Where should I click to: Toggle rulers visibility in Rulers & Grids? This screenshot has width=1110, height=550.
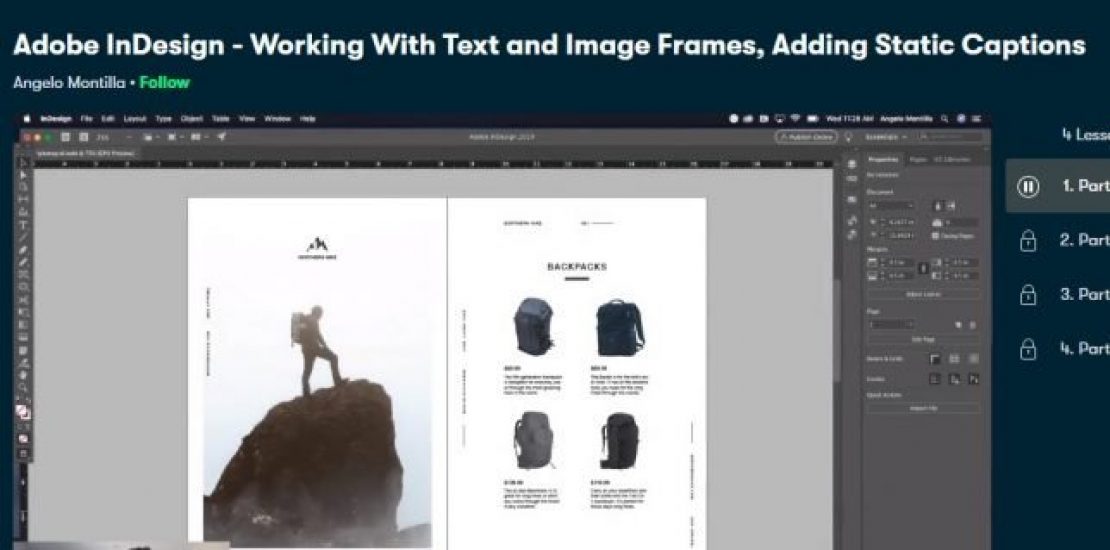936,358
